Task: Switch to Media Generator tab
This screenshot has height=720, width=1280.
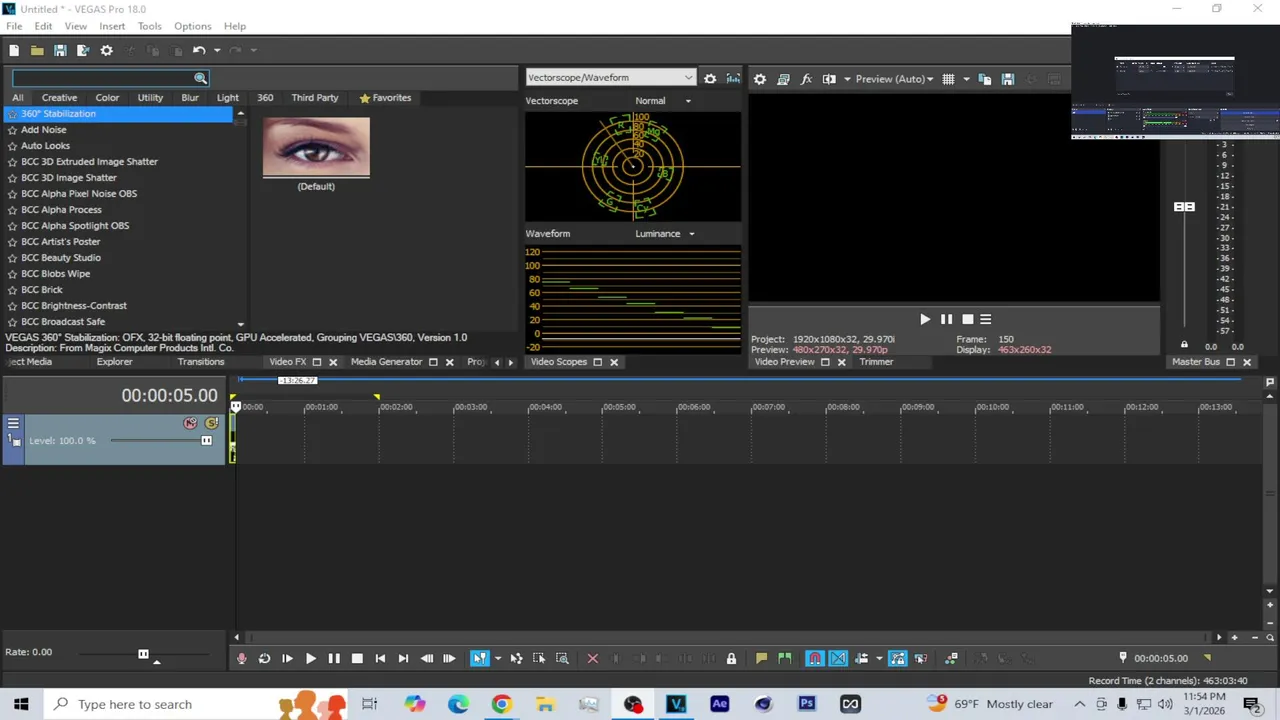Action: [x=386, y=362]
